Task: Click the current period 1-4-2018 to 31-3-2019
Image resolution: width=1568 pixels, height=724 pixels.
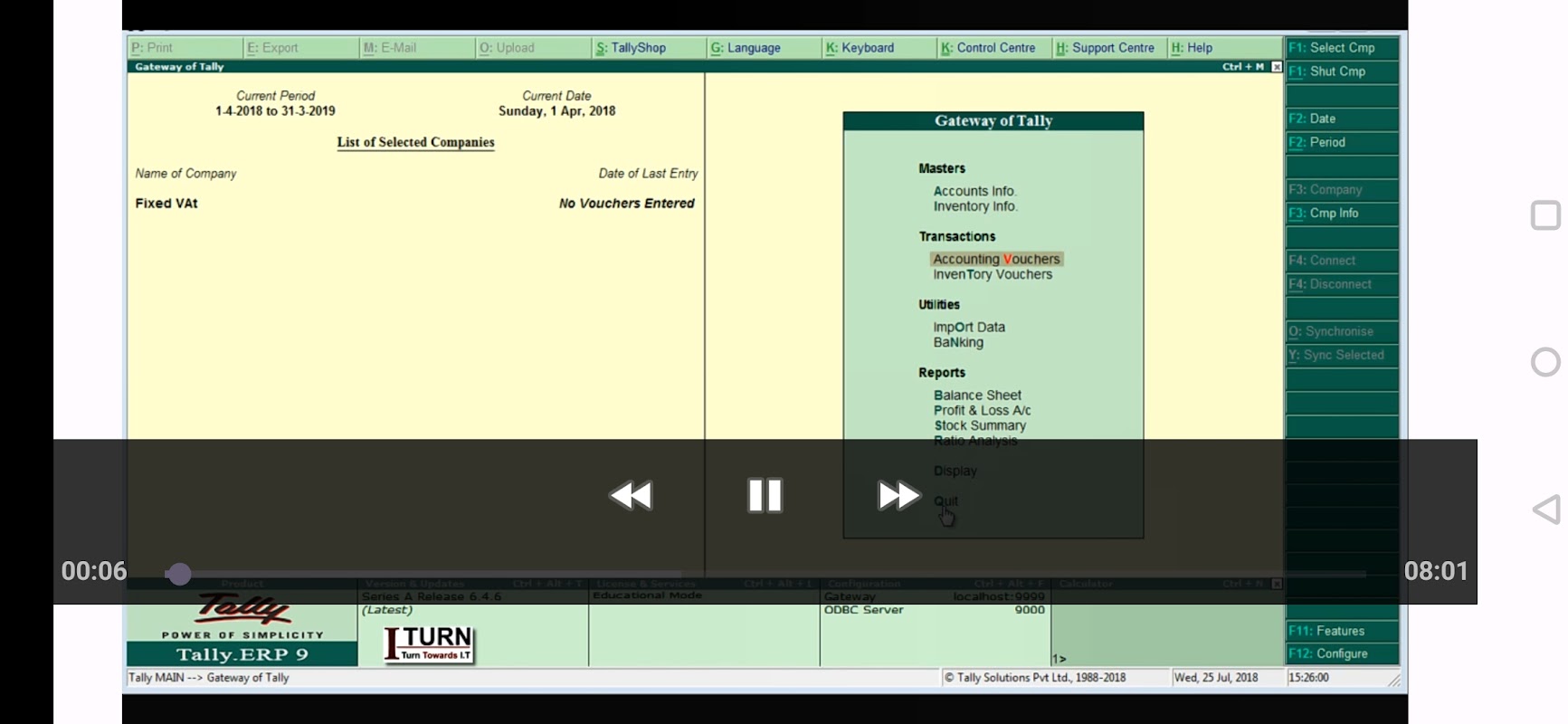Action: (275, 111)
